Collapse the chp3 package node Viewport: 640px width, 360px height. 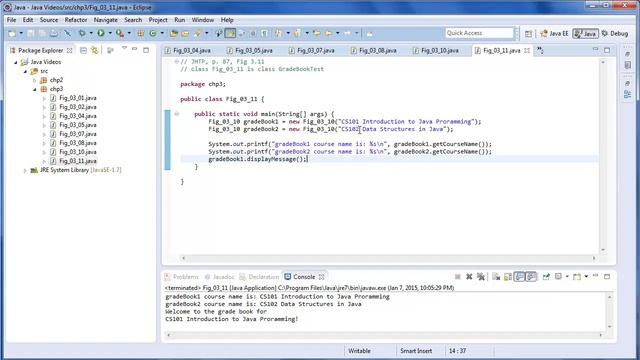[35, 89]
